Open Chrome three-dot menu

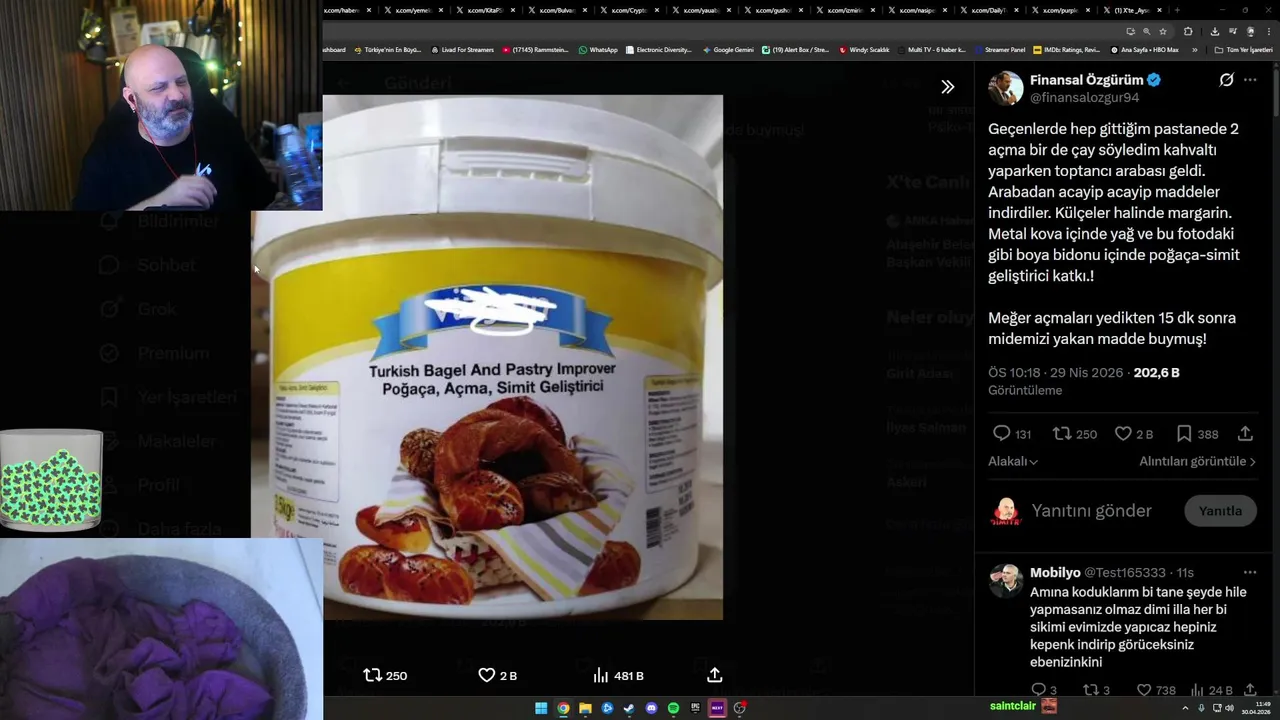click(1269, 31)
